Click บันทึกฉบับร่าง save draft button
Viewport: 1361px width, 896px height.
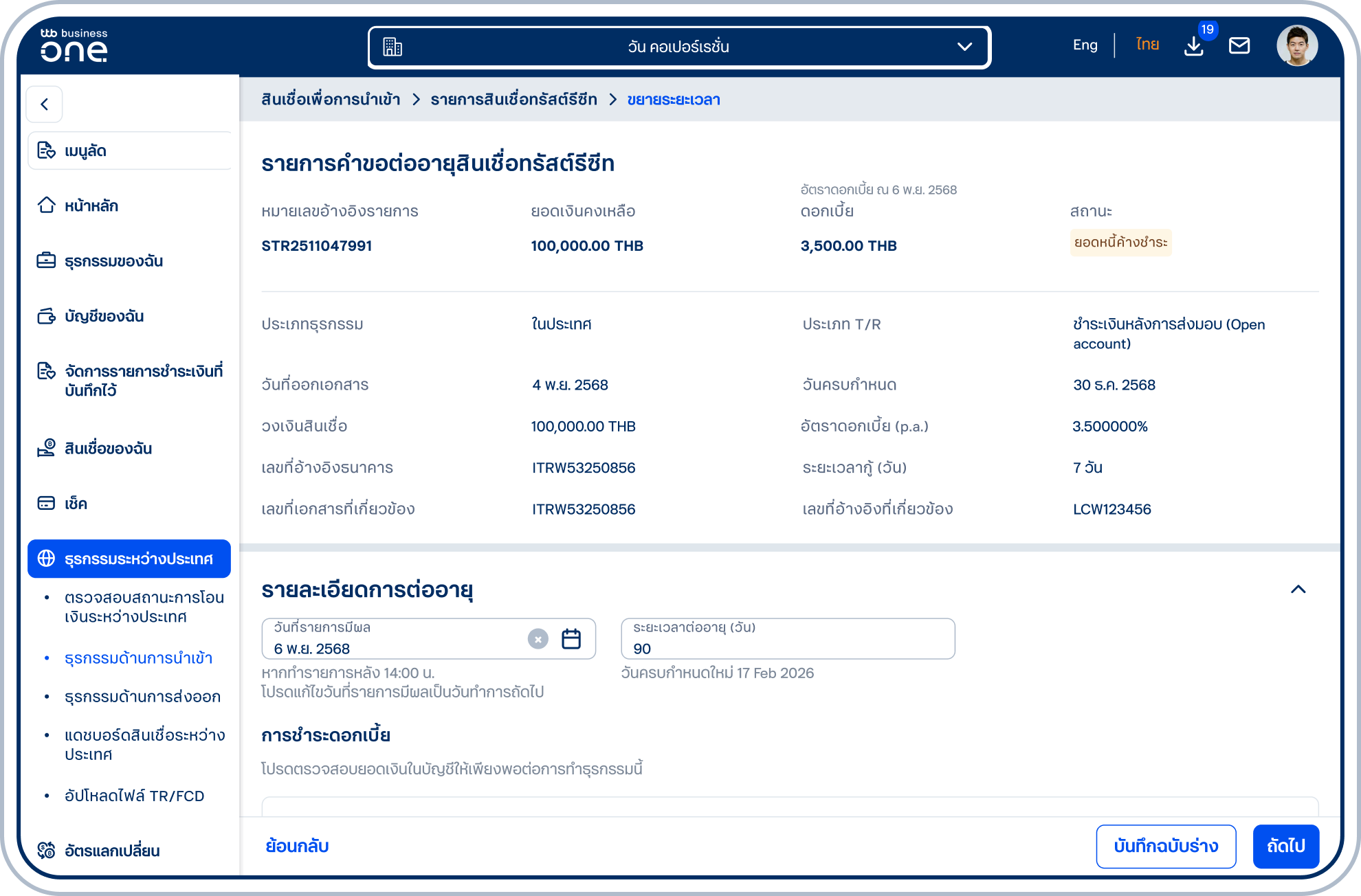(1166, 847)
